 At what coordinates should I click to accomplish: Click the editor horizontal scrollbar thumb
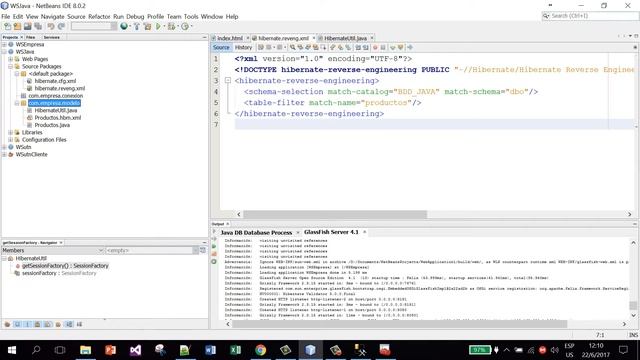click(335, 214)
